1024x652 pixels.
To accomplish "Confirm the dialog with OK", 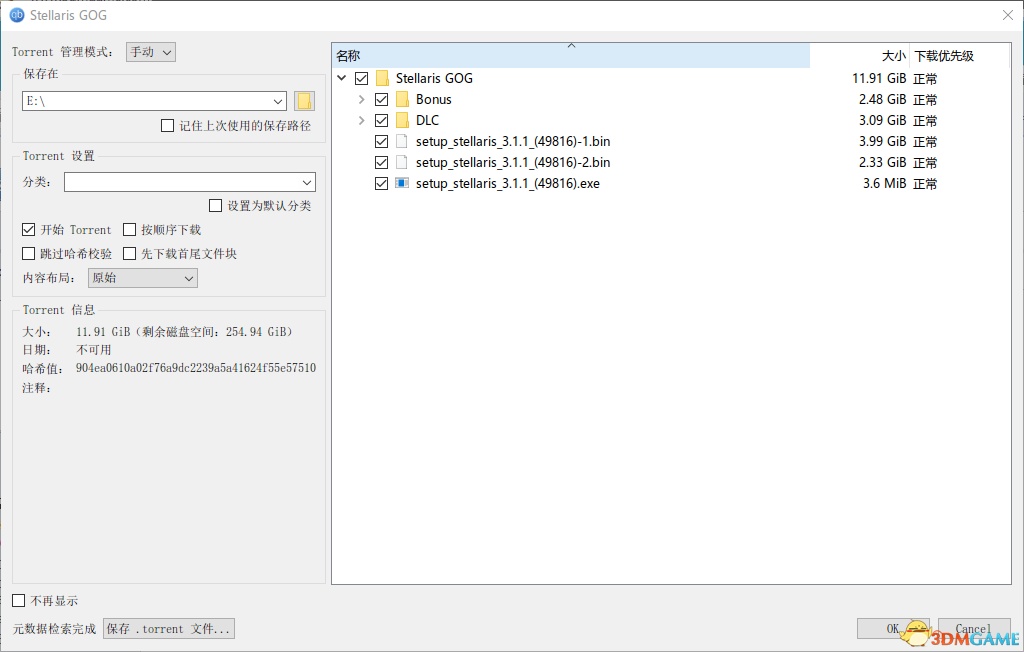I will click(x=893, y=628).
